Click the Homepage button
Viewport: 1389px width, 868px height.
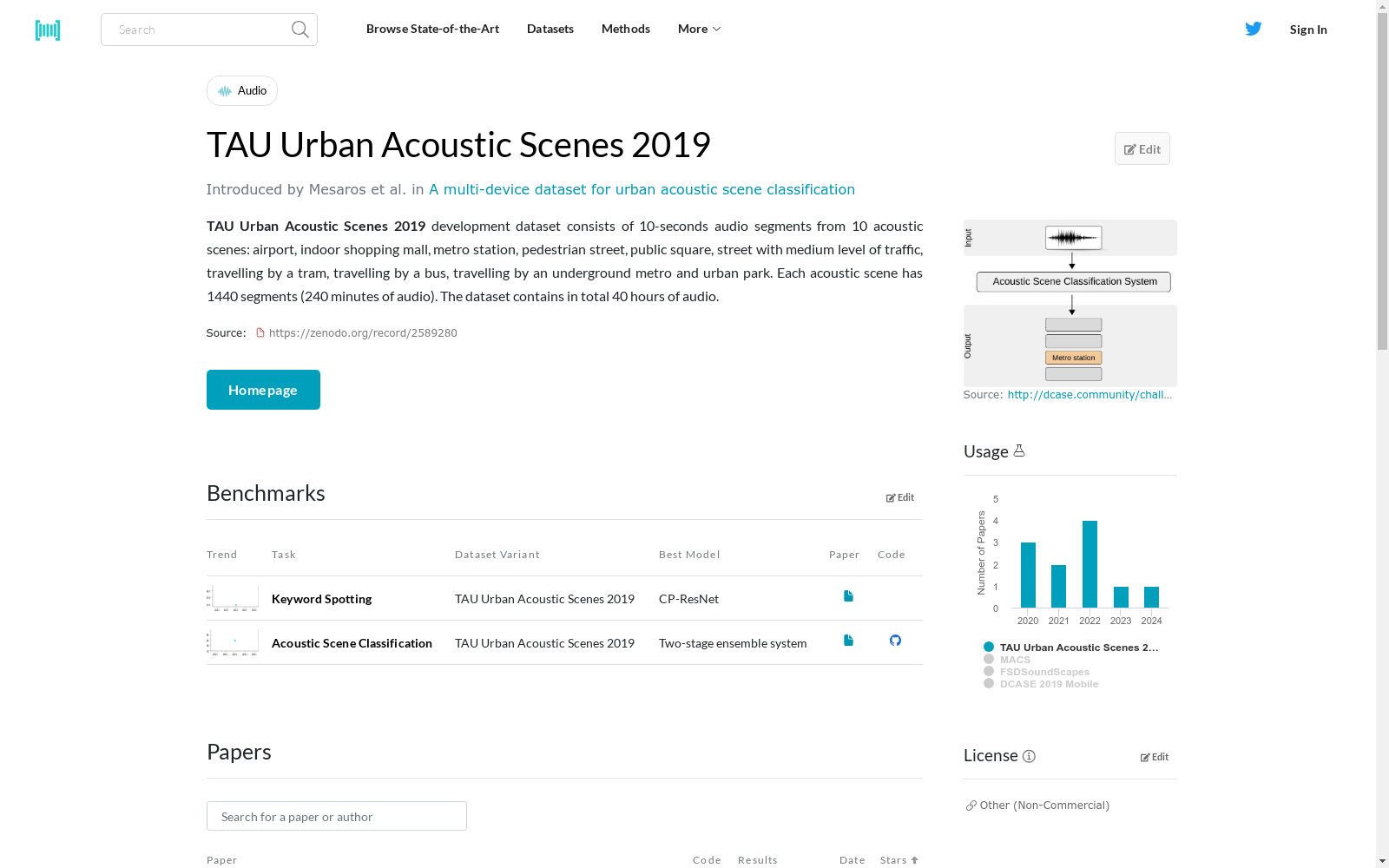(263, 389)
